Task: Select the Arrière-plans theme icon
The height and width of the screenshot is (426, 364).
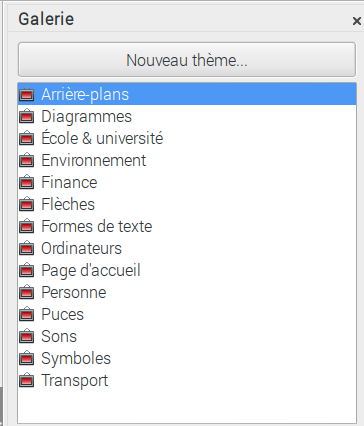Action: point(27,94)
